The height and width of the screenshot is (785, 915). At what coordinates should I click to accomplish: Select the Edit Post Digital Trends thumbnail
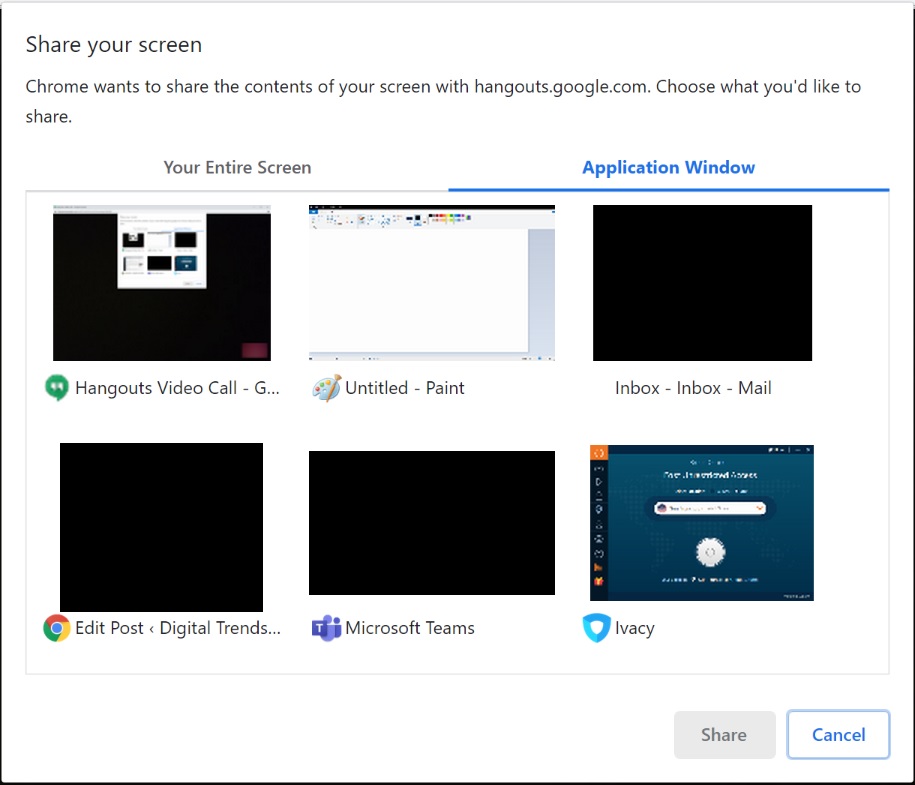[x=161, y=527]
